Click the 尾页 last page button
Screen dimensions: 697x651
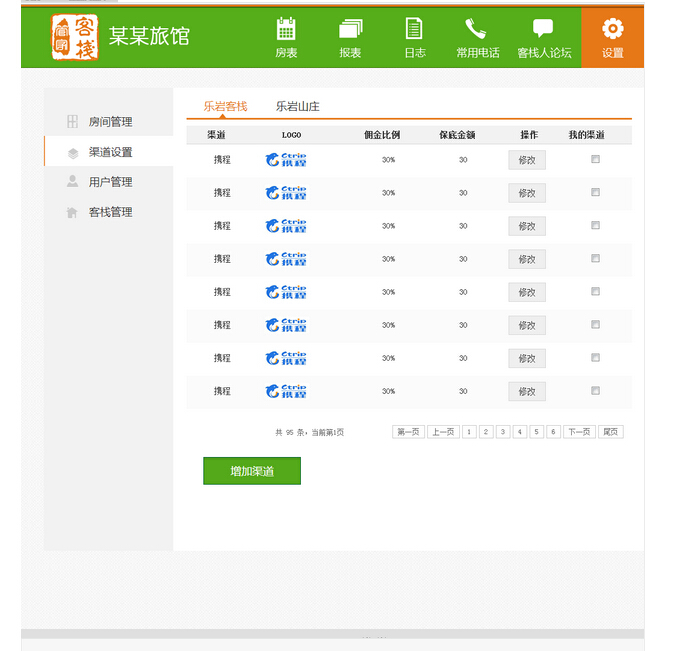pos(610,432)
